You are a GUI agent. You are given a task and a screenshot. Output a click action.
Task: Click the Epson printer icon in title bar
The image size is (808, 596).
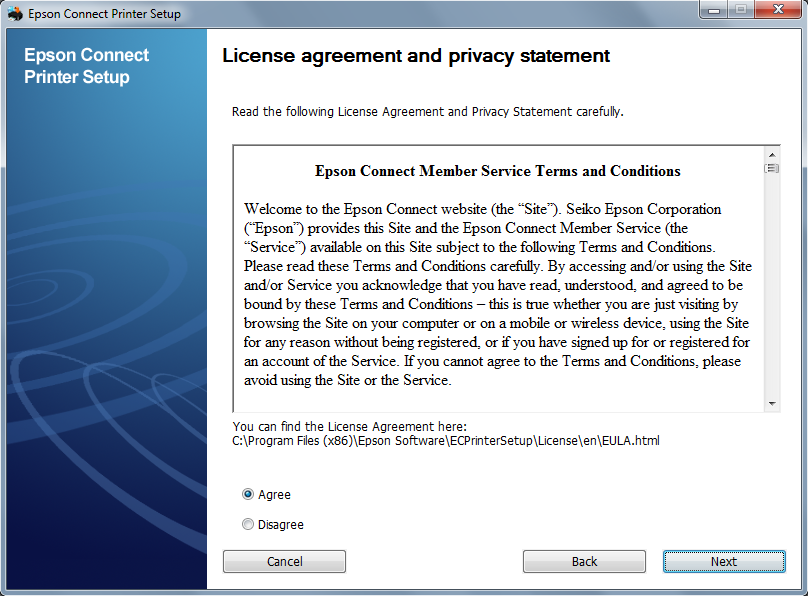14,14
